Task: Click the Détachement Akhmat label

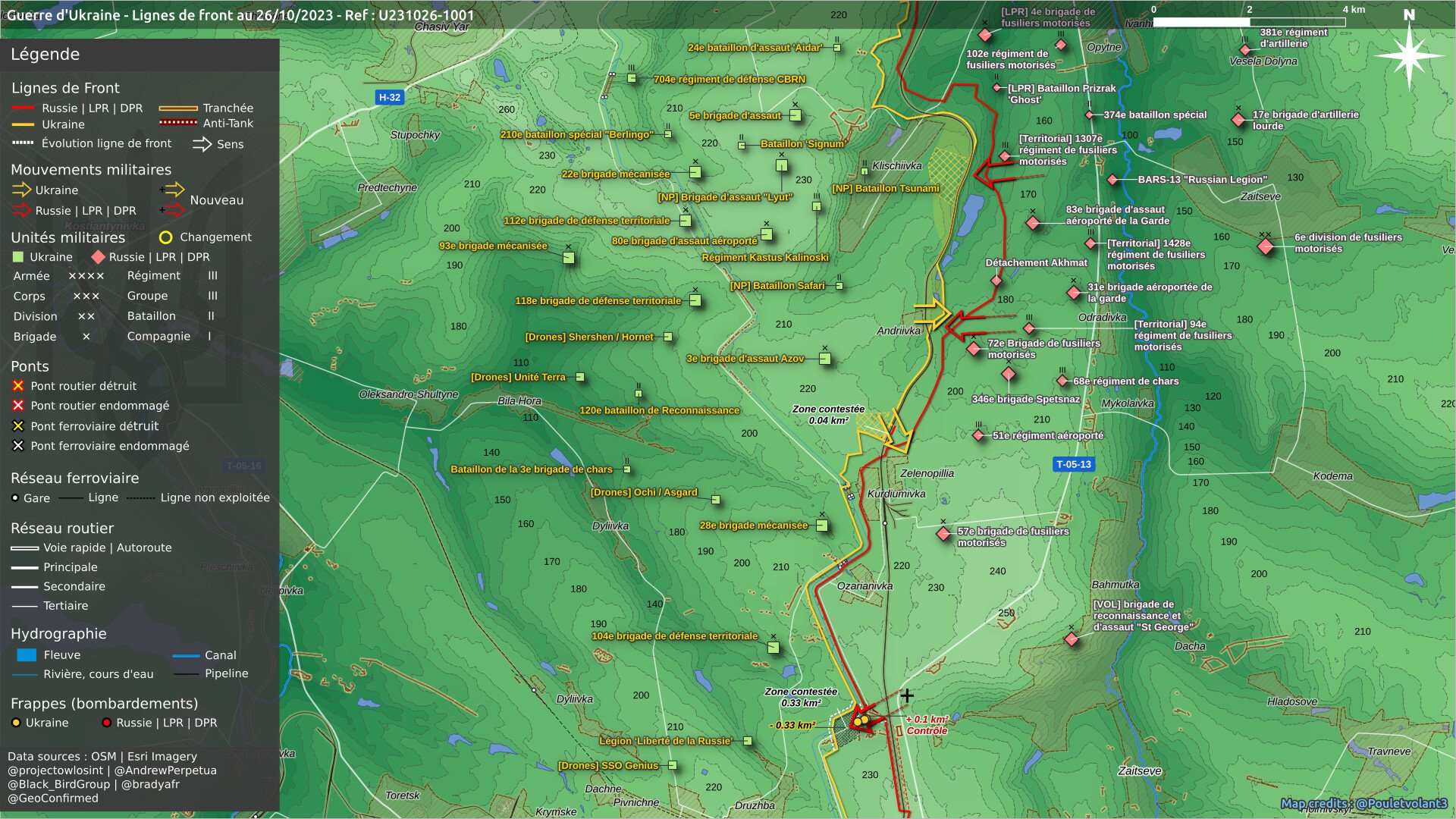Action: click(1036, 263)
